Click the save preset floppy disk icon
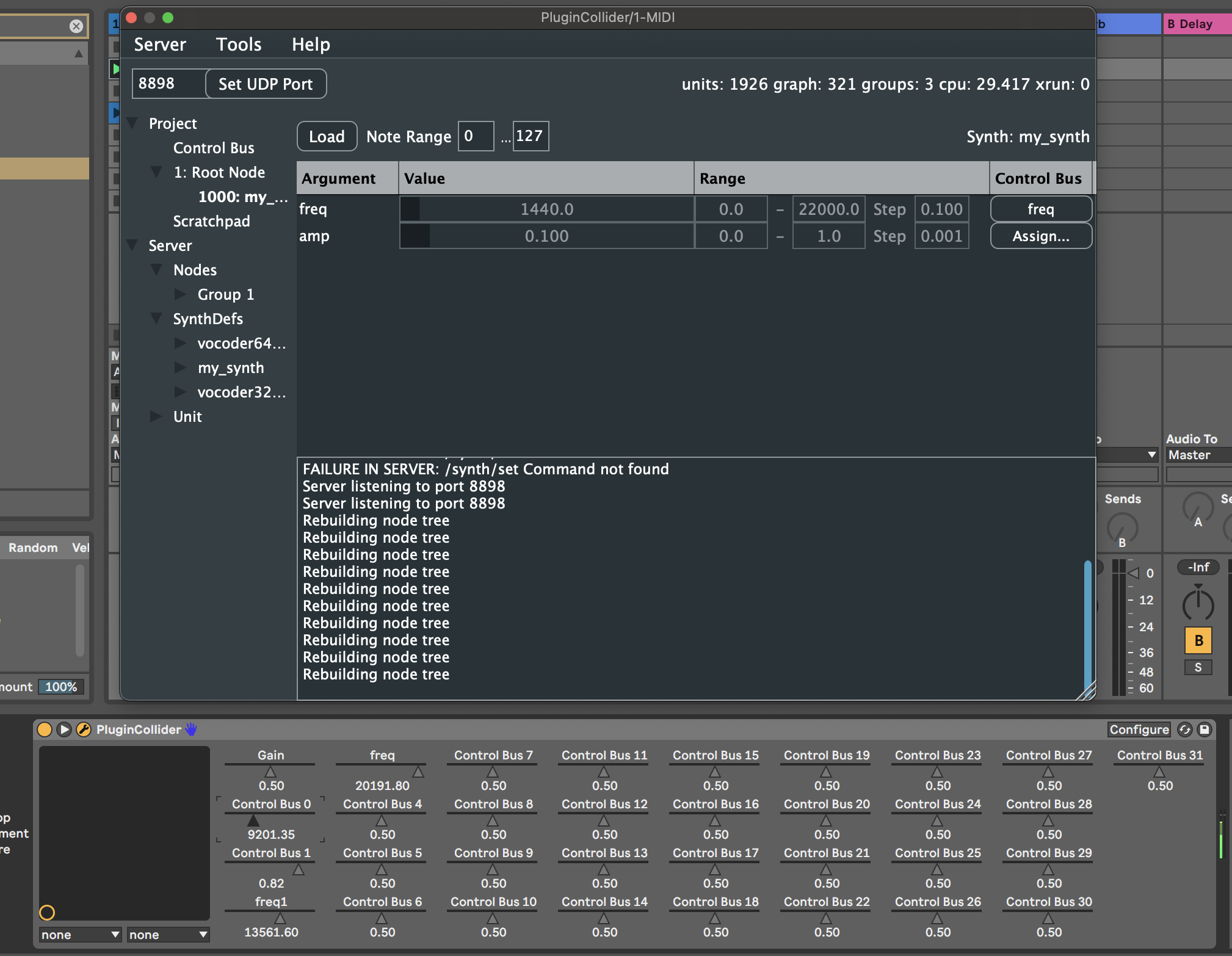The height and width of the screenshot is (956, 1232). 1205,730
